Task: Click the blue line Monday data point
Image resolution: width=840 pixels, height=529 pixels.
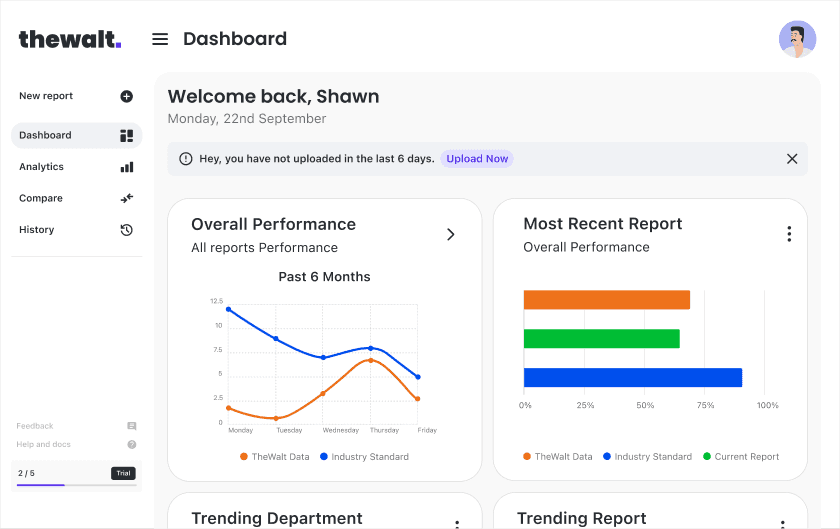Action: 229,309
